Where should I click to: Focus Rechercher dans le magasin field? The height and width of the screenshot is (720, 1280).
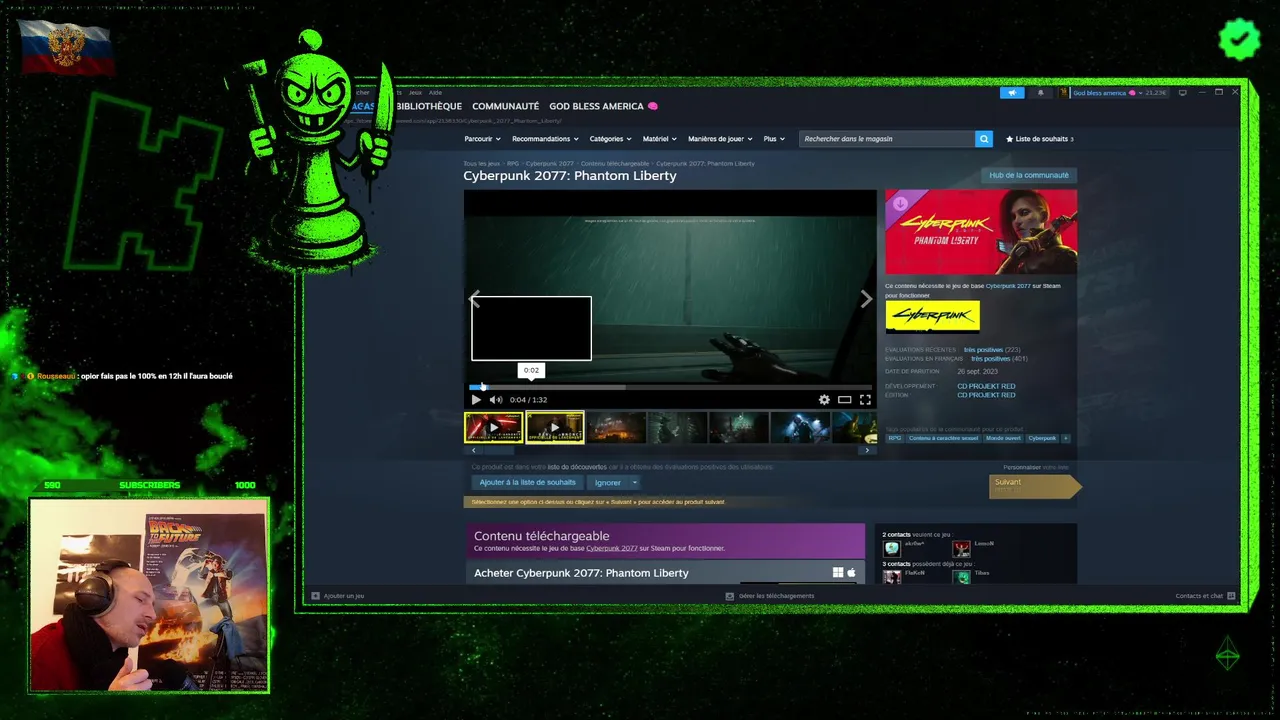point(887,139)
